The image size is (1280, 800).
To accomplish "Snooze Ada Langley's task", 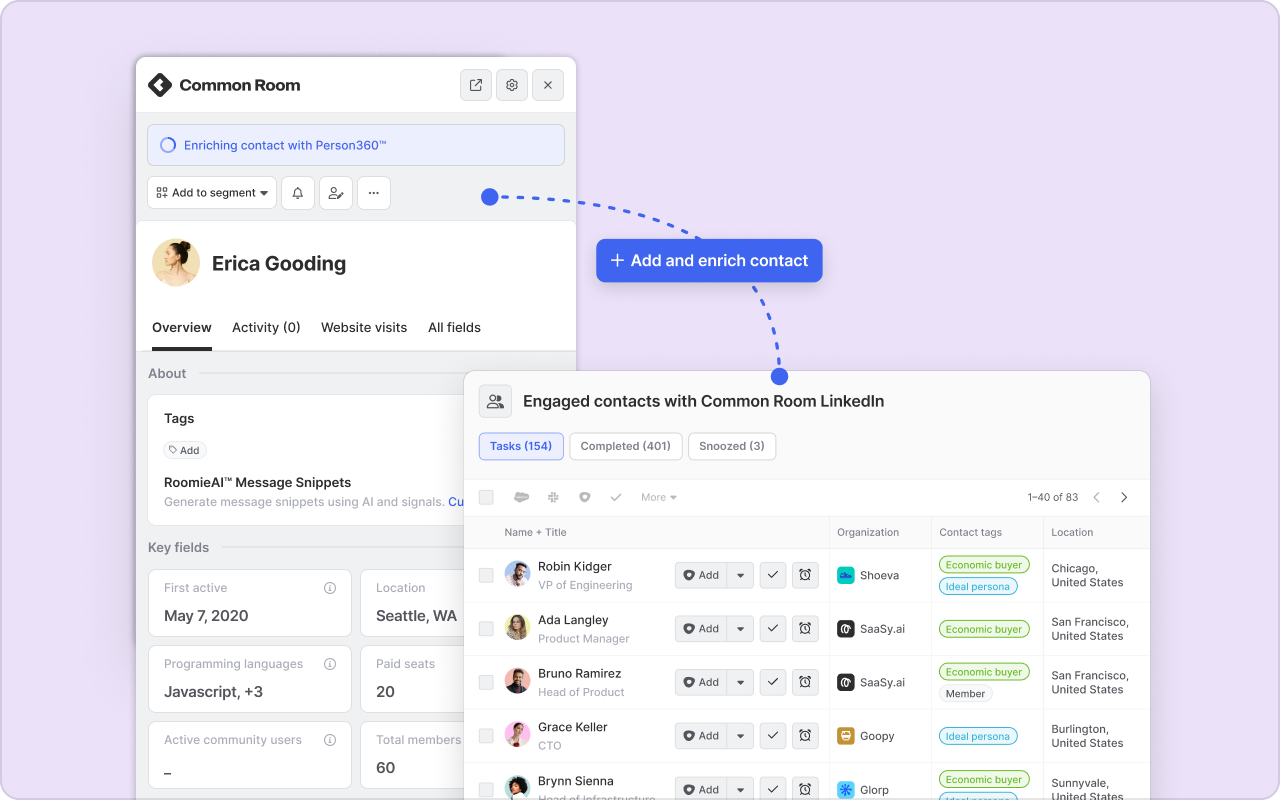I will click(x=805, y=629).
